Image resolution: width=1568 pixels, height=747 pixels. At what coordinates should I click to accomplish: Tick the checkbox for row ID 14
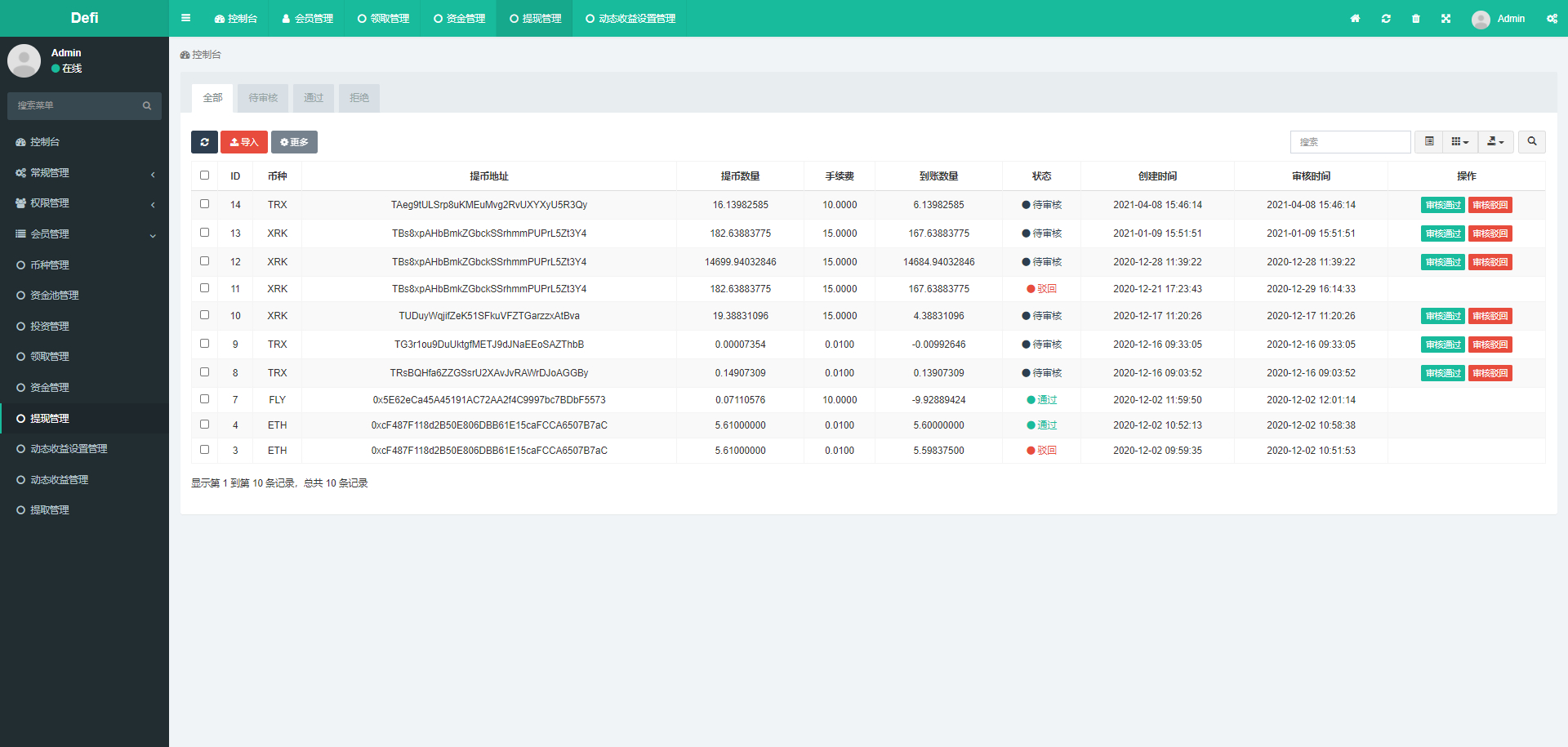click(204, 204)
